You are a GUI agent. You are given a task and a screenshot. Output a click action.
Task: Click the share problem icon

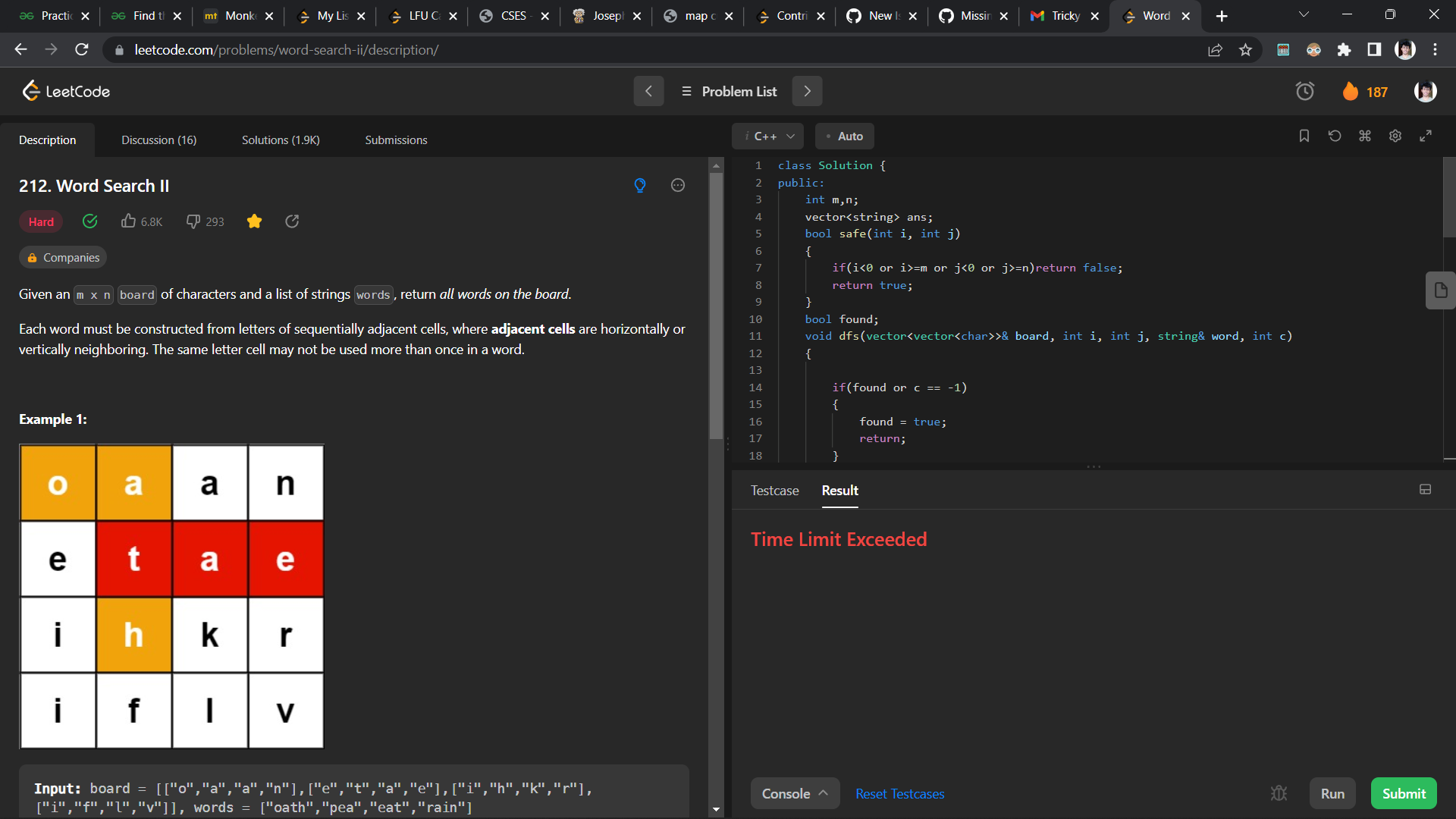tap(292, 221)
